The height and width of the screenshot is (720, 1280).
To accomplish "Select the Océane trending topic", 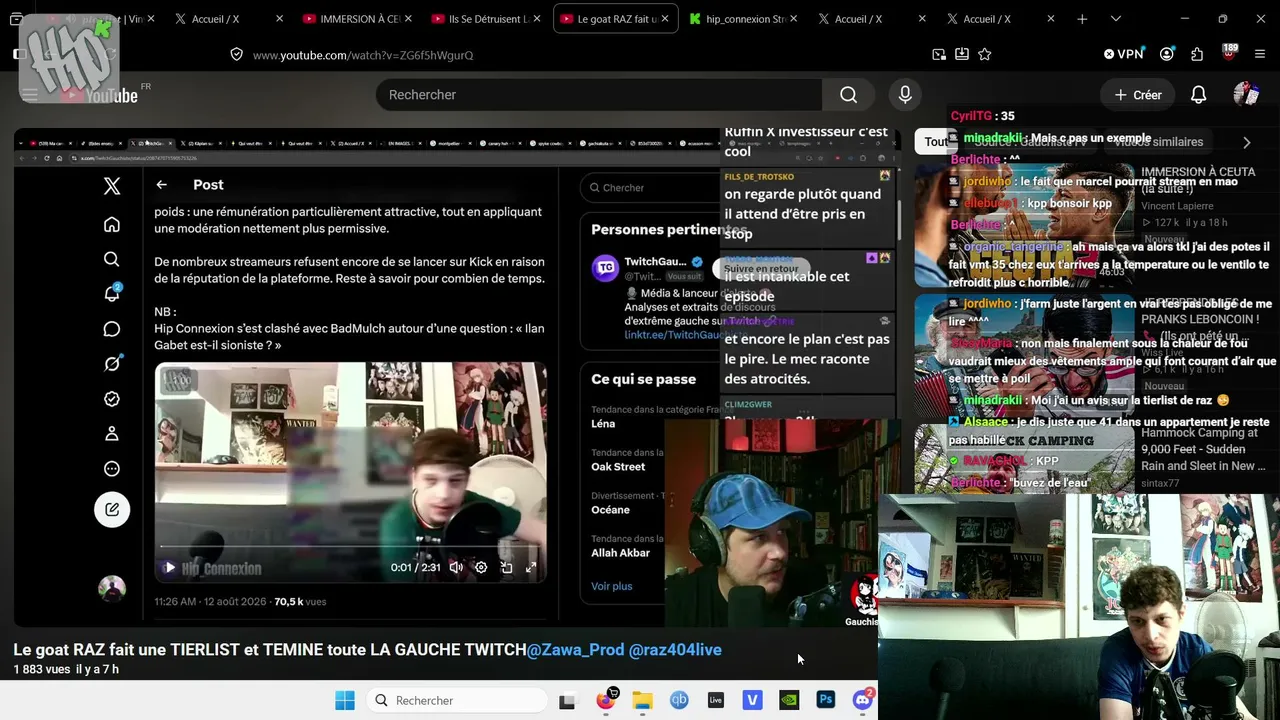I will (610, 510).
